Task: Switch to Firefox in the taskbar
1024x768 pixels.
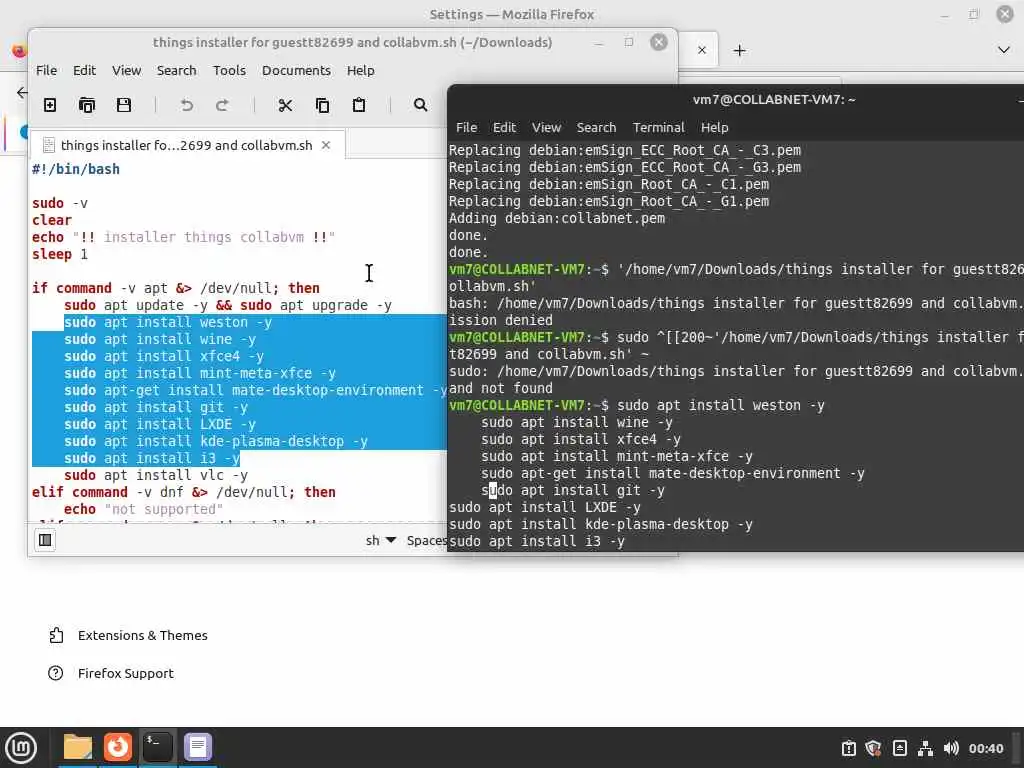Action: [118, 747]
